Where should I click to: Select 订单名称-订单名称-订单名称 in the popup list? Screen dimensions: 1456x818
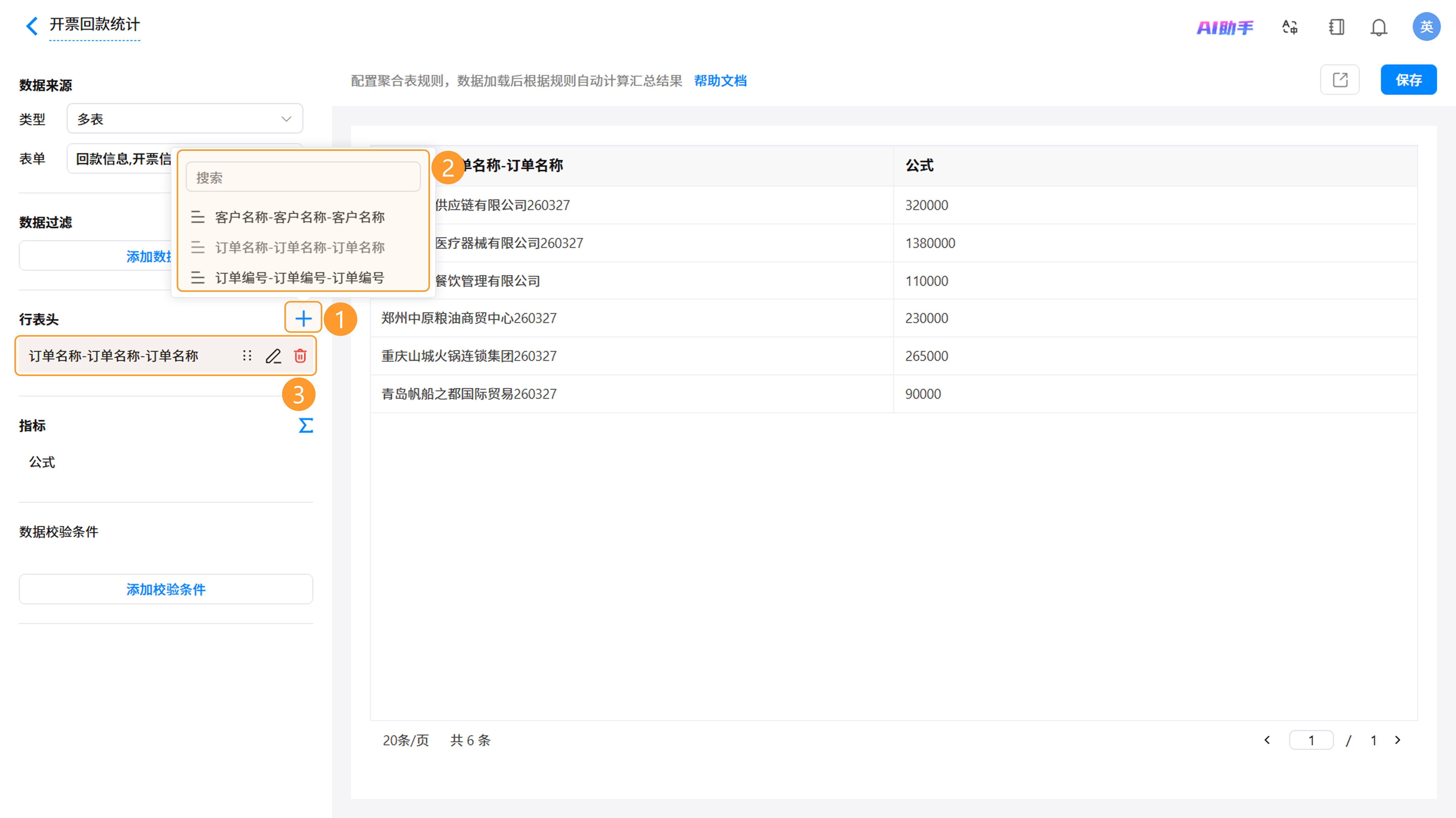304,247
